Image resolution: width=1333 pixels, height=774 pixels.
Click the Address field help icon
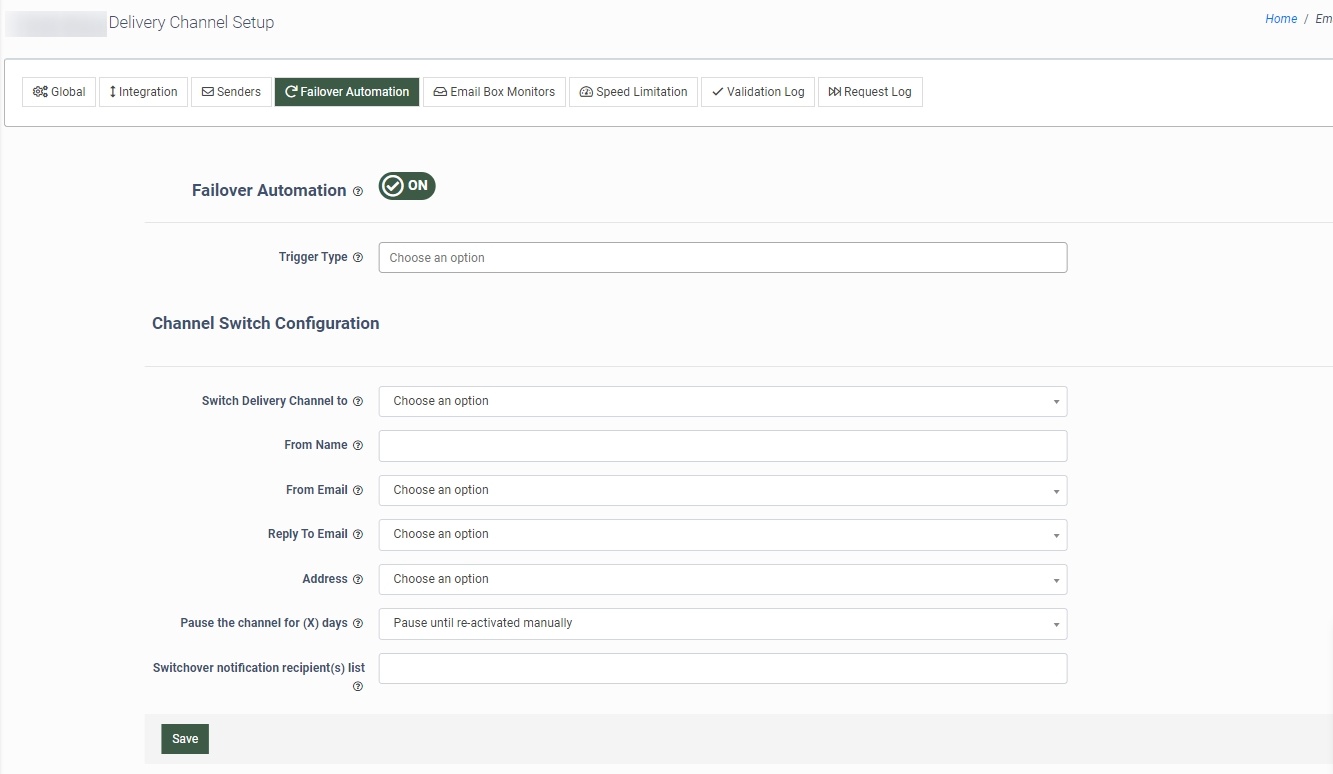tap(358, 580)
